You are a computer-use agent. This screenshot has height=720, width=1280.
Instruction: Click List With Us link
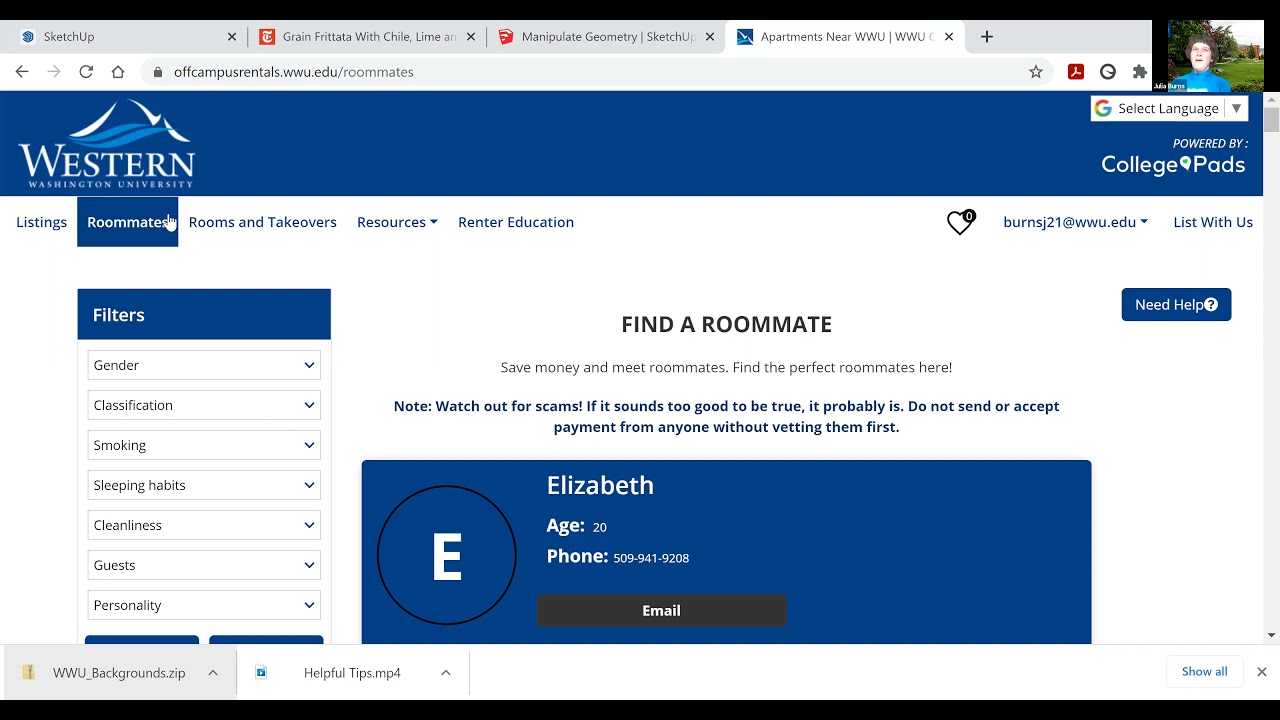(x=1213, y=222)
